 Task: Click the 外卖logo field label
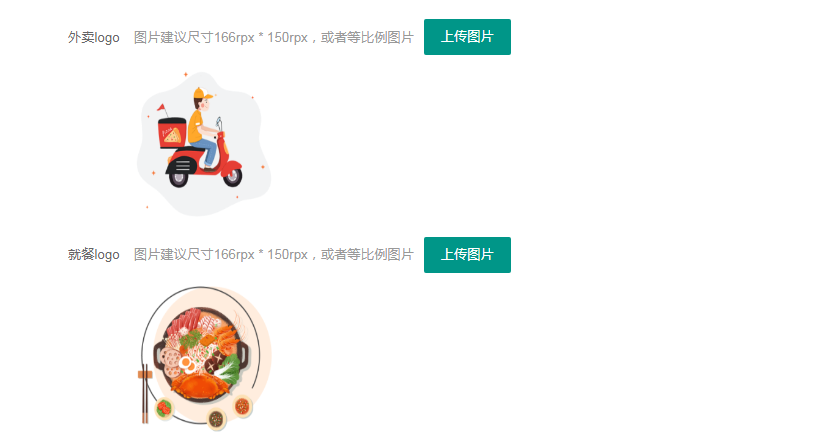[94, 37]
